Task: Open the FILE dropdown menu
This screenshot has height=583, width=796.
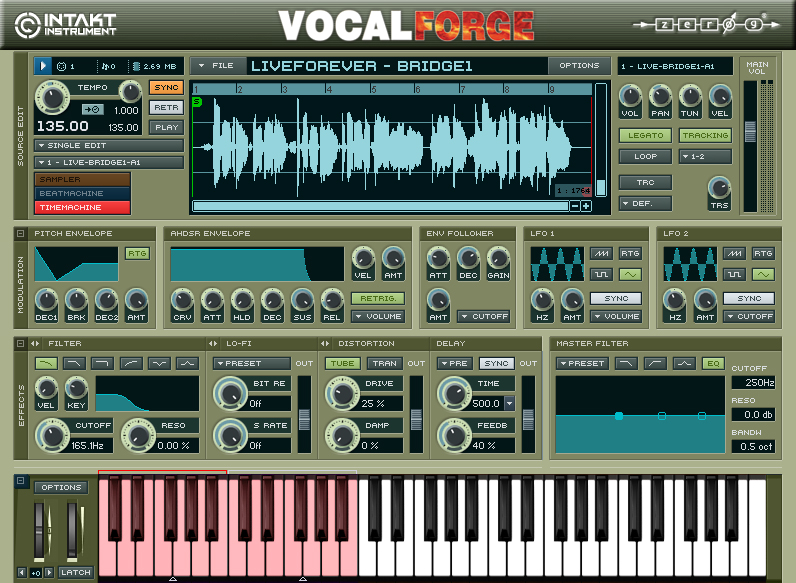Action: [x=217, y=66]
